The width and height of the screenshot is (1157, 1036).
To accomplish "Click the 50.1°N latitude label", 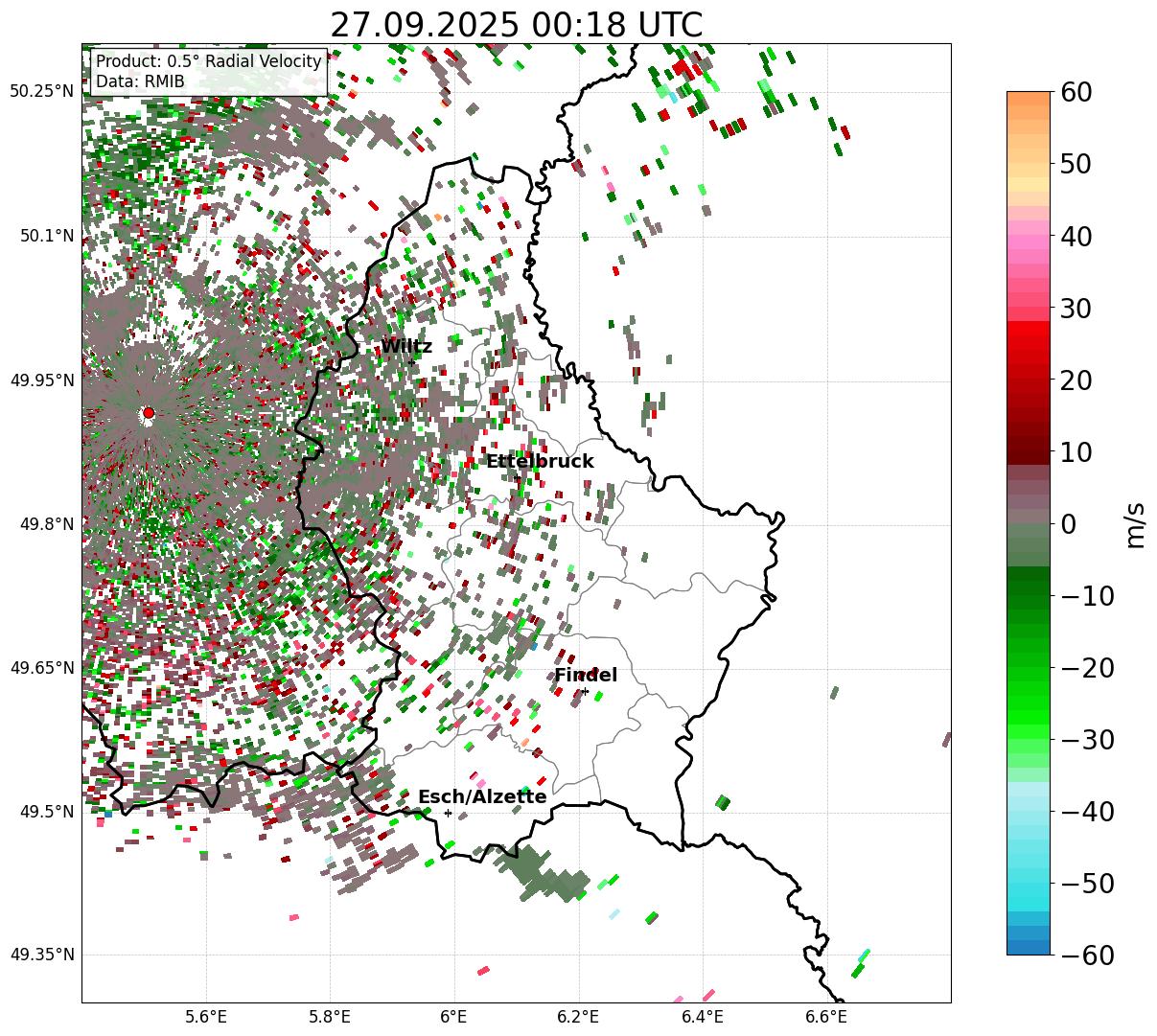I will 46,236.
